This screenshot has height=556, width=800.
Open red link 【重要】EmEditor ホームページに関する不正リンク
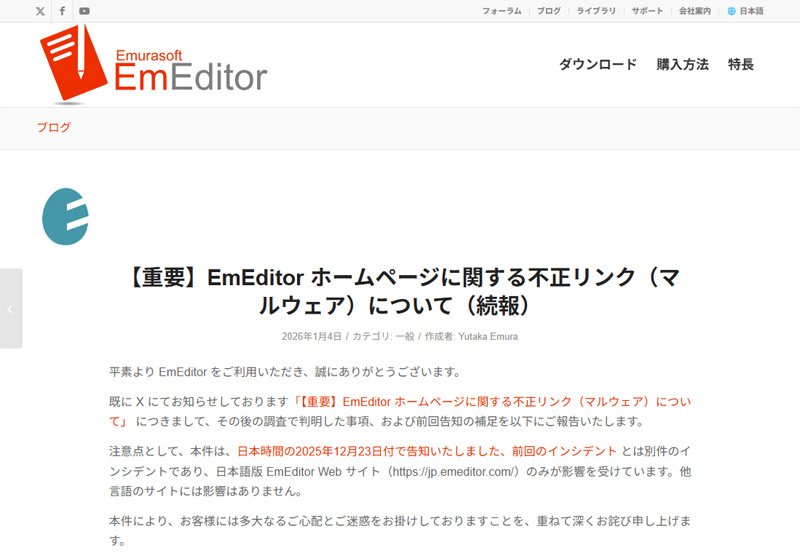coord(400,412)
